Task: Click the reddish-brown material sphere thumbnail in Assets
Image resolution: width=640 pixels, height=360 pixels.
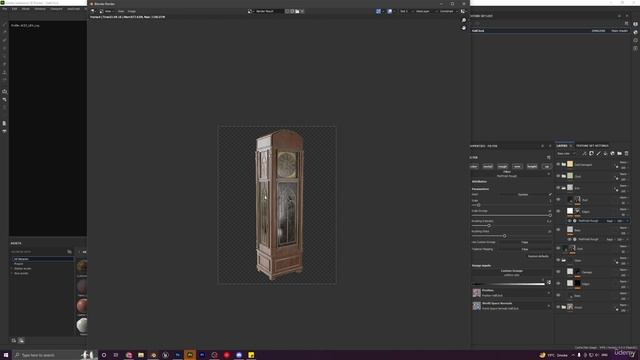Action: click(x=82, y=305)
